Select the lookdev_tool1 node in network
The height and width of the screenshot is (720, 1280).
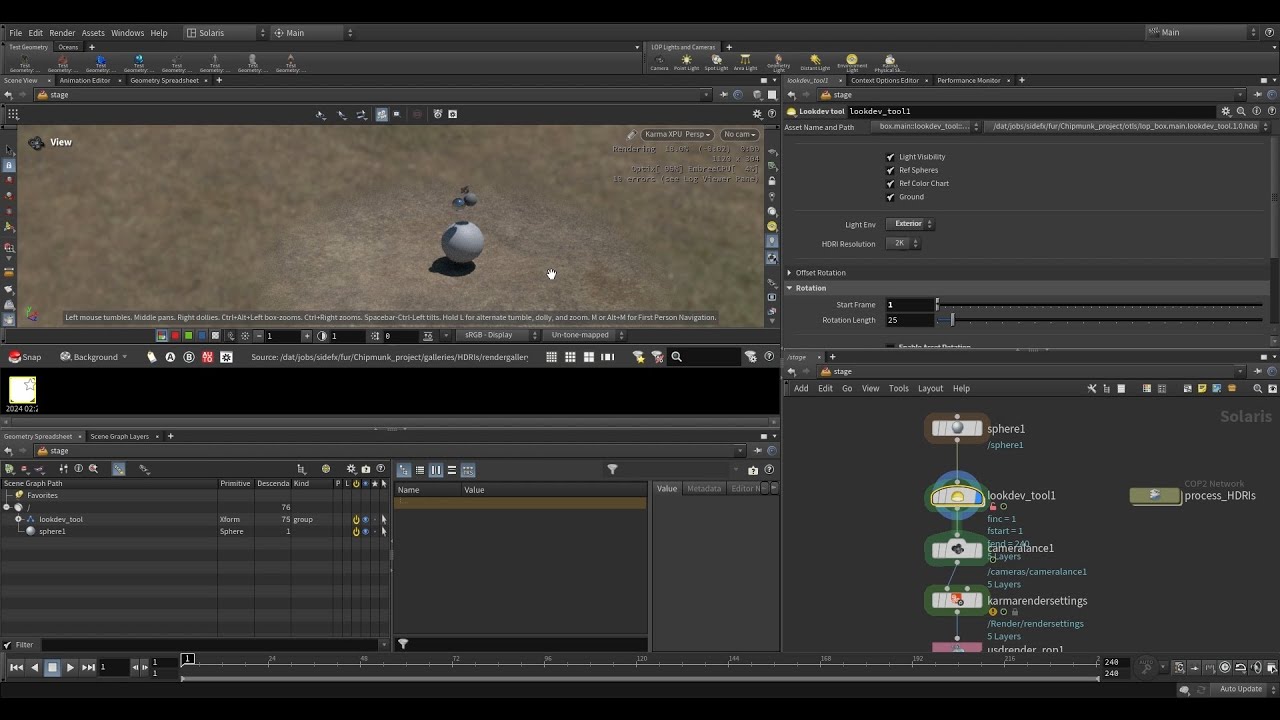coord(957,496)
